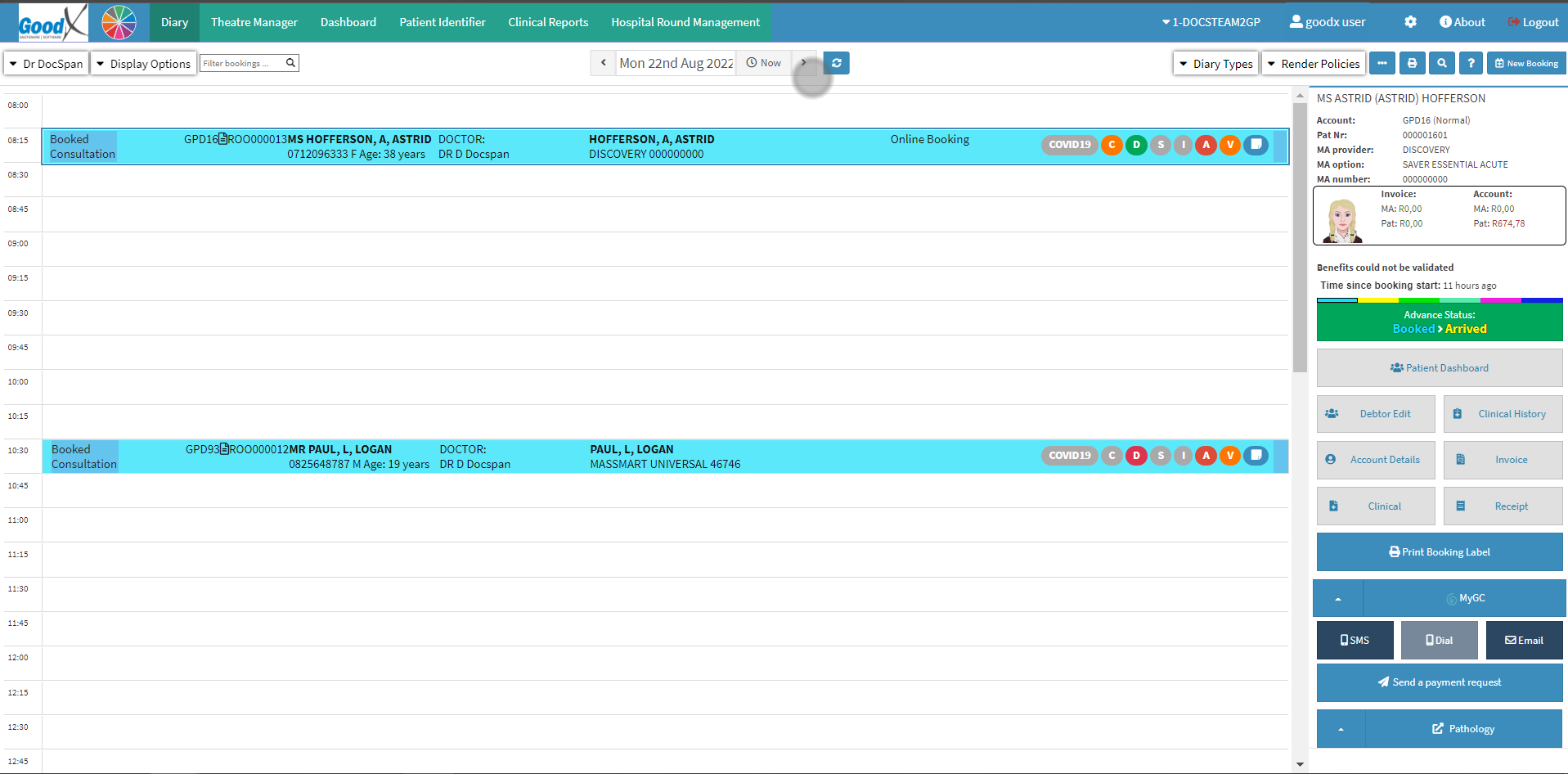Open the Dr DocSpan dropdown
The width and height of the screenshot is (1568, 774).
pos(46,64)
